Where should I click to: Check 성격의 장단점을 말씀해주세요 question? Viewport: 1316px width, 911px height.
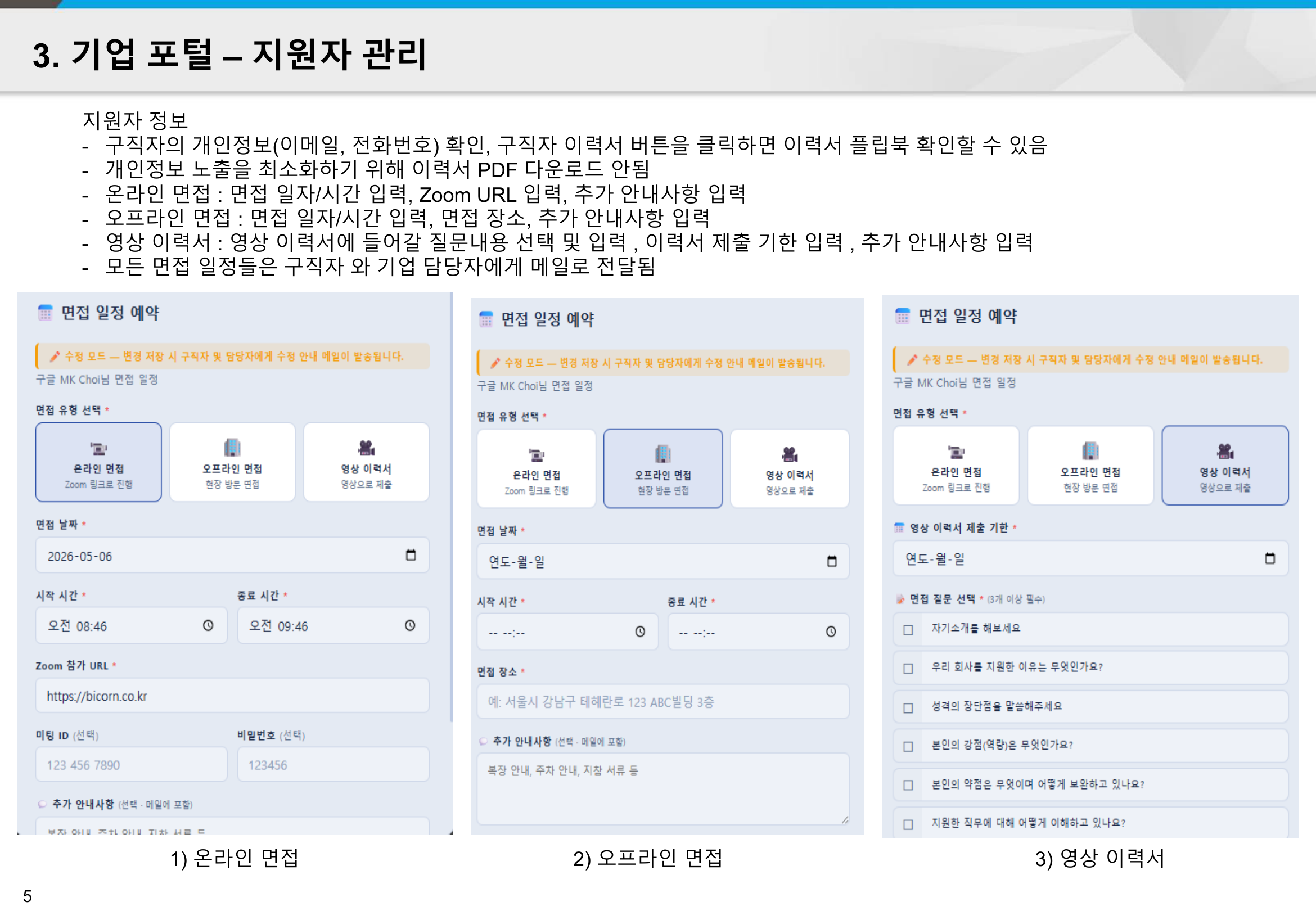click(x=908, y=708)
